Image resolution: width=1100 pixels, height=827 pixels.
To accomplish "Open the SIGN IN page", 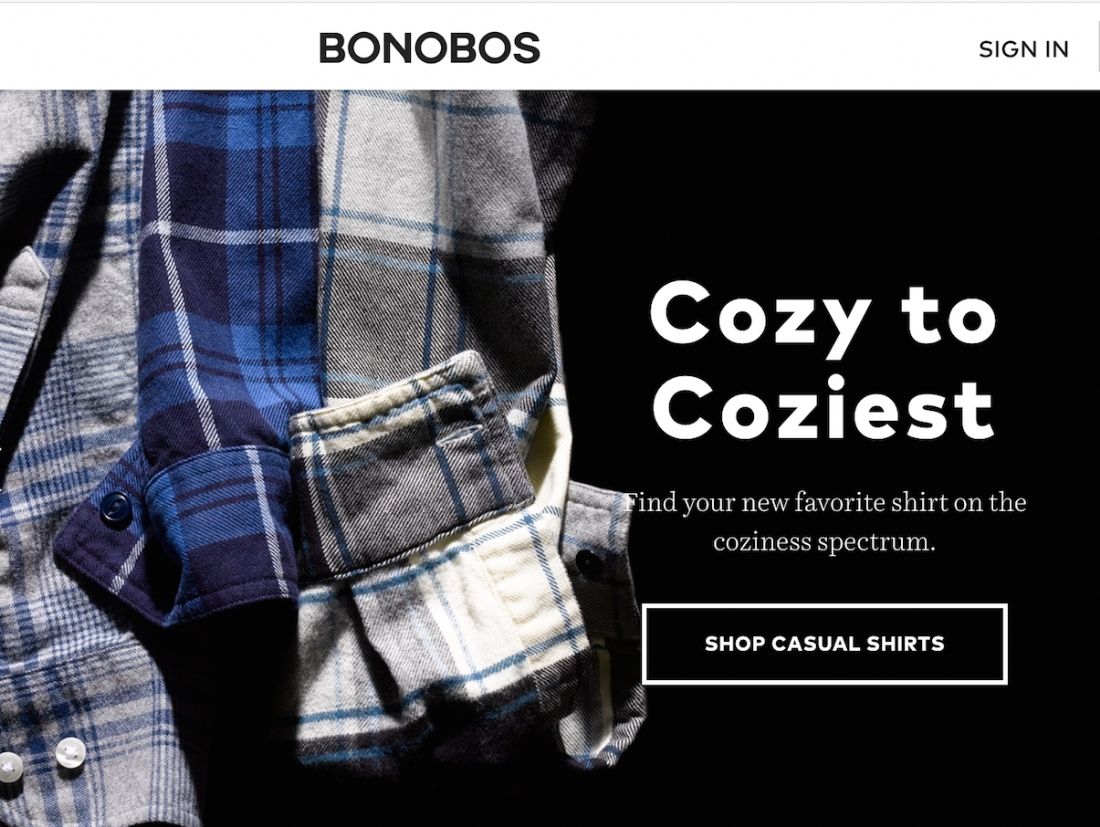I will 1024,49.
